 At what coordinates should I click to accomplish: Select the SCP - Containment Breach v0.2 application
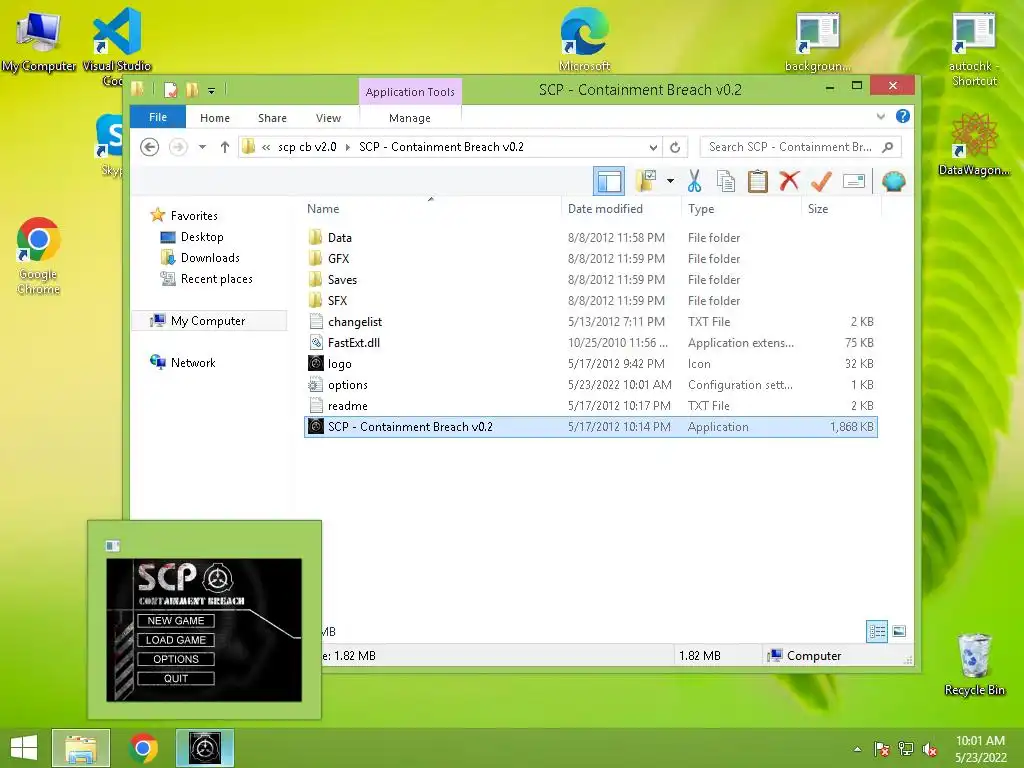tap(590, 426)
